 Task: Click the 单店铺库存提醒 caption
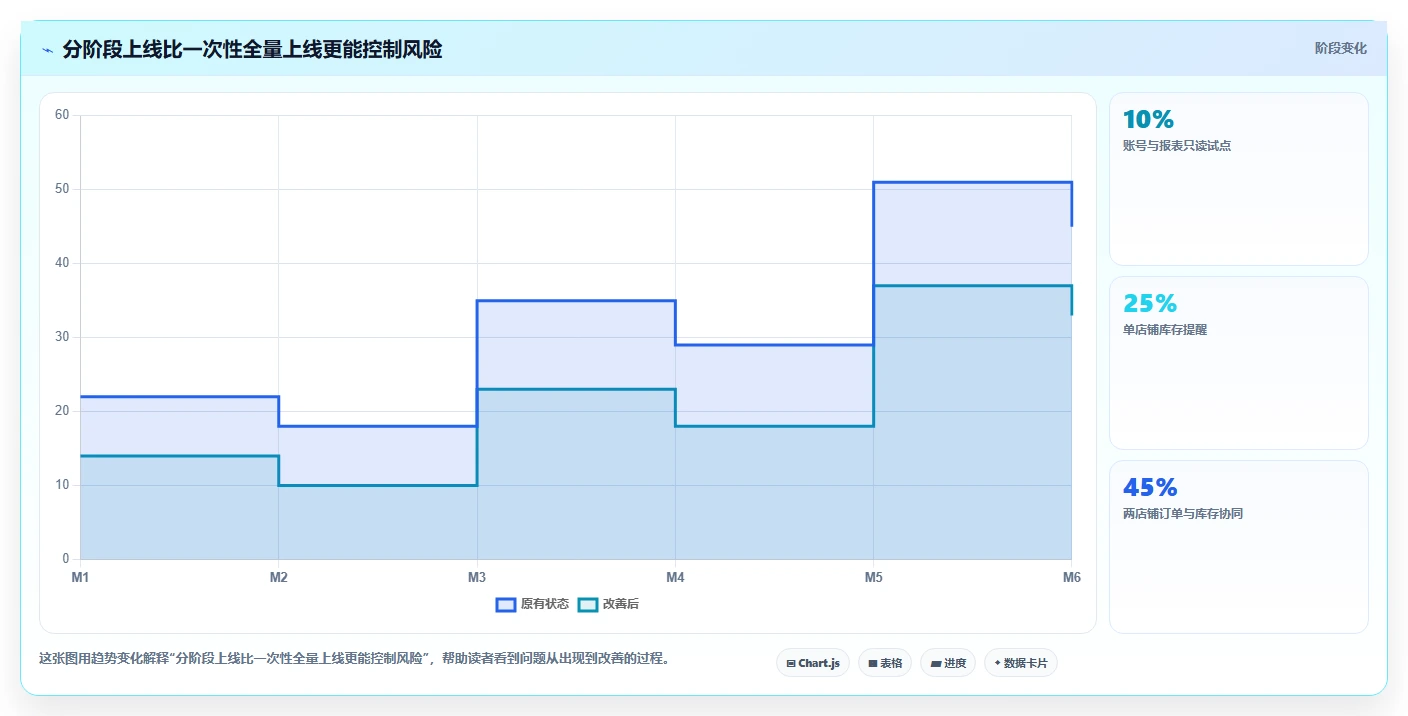1165,330
